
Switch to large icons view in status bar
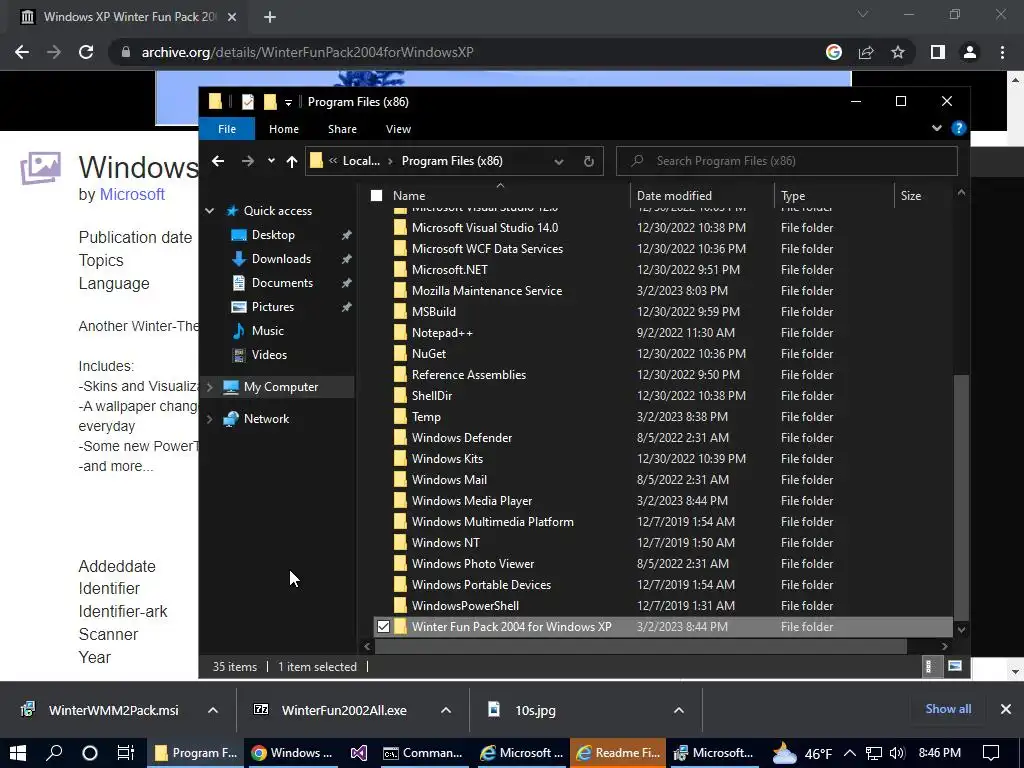click(954, 666)
